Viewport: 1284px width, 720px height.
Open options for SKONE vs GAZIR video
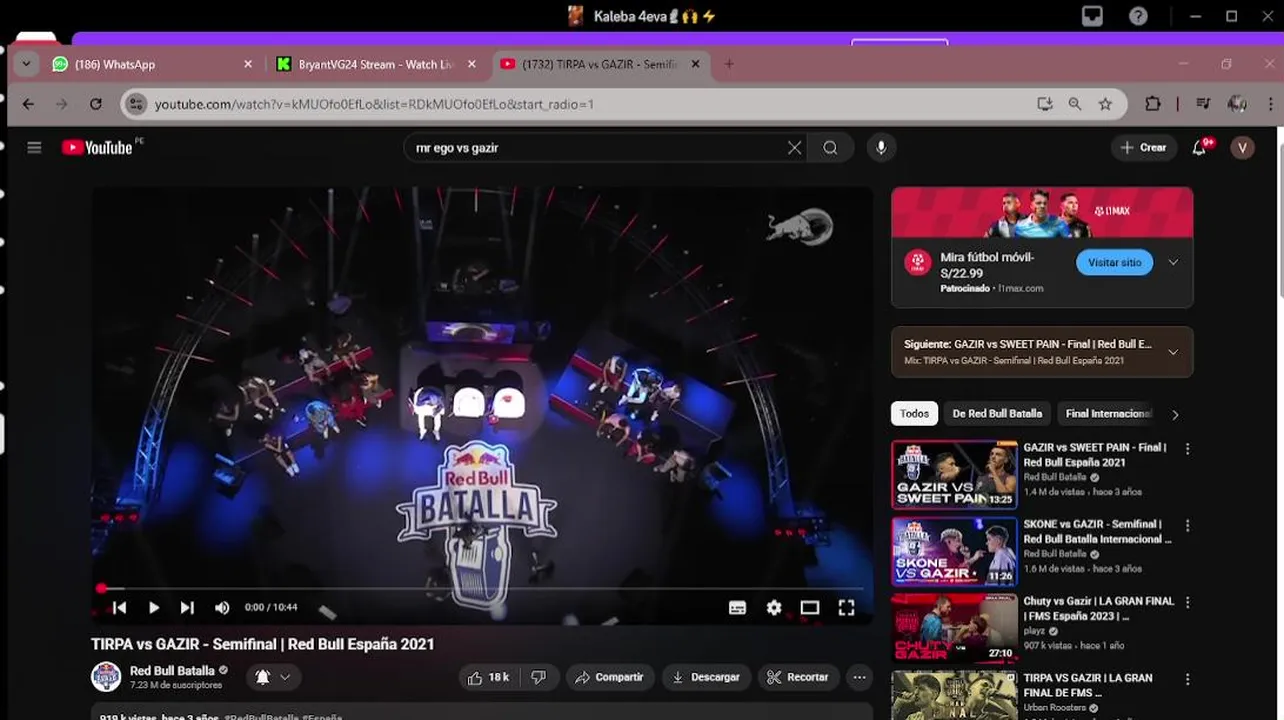pyautogui.click(x=1188, y=526)
